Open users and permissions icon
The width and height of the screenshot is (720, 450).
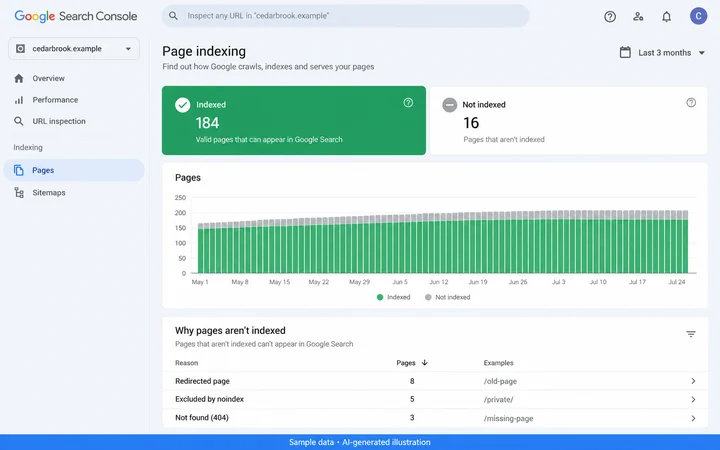638,17
